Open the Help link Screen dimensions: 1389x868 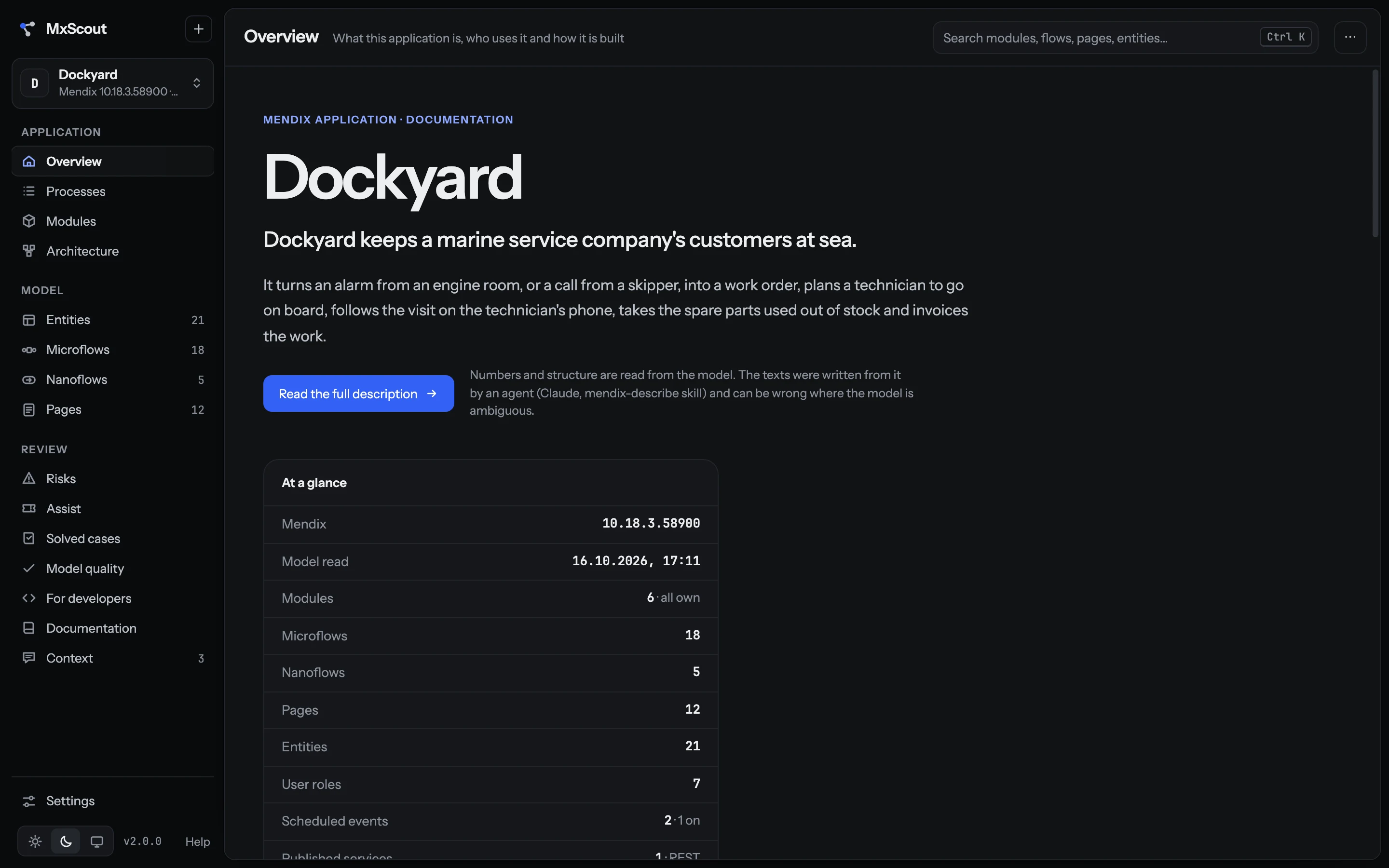click(197, 841)
